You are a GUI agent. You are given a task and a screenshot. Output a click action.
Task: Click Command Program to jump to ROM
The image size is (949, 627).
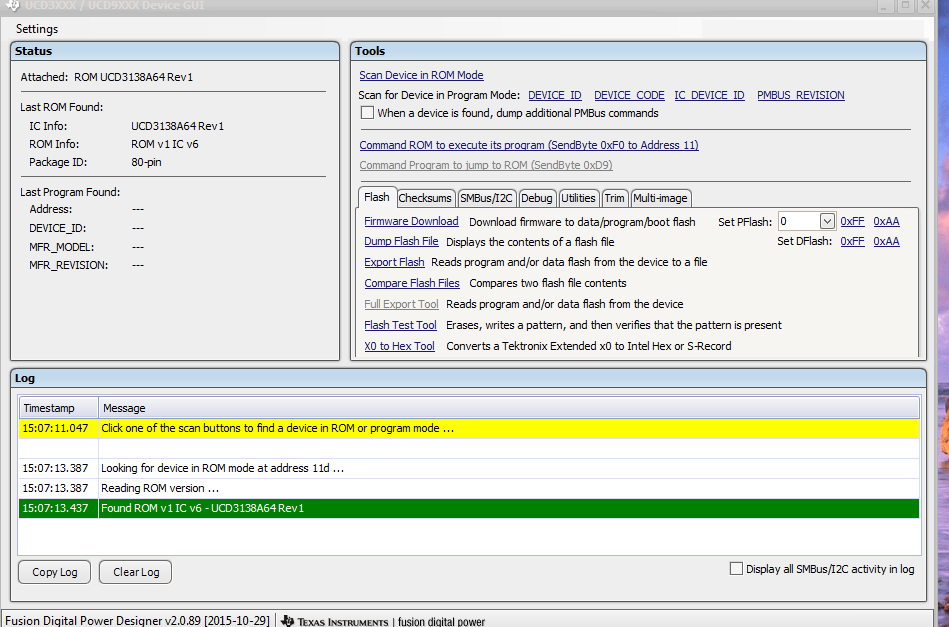[486, 165]
